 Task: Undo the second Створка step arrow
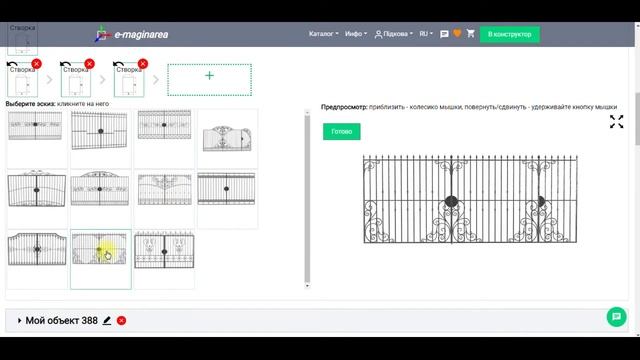65,64
